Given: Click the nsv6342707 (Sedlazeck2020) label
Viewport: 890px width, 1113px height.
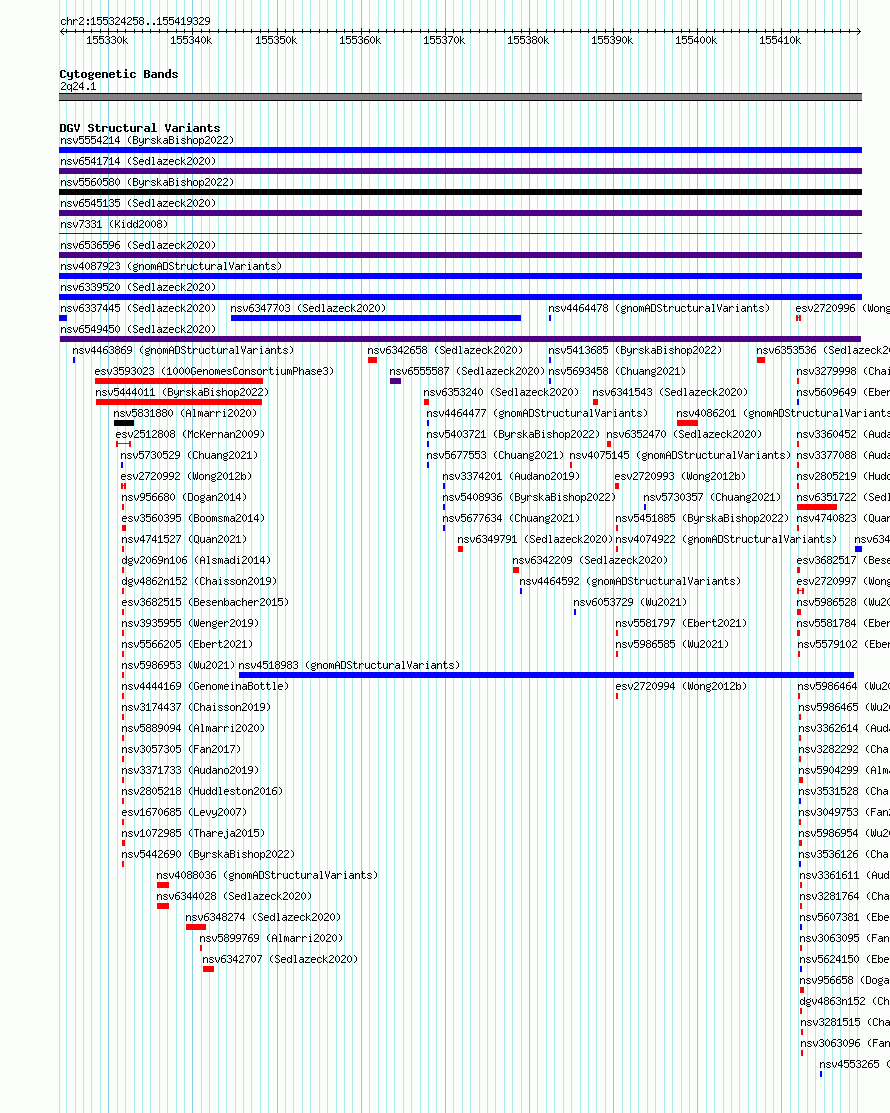Looking at the screenshot, I should [280, 959].
